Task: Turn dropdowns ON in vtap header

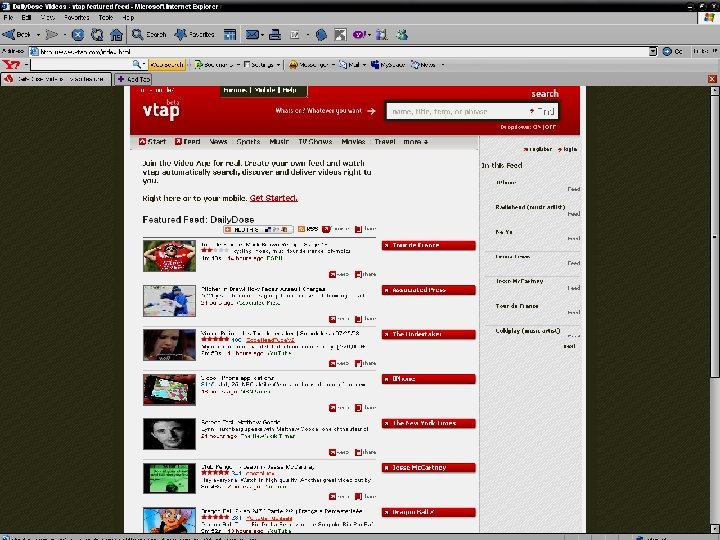Action: click(x=537, y=127)
